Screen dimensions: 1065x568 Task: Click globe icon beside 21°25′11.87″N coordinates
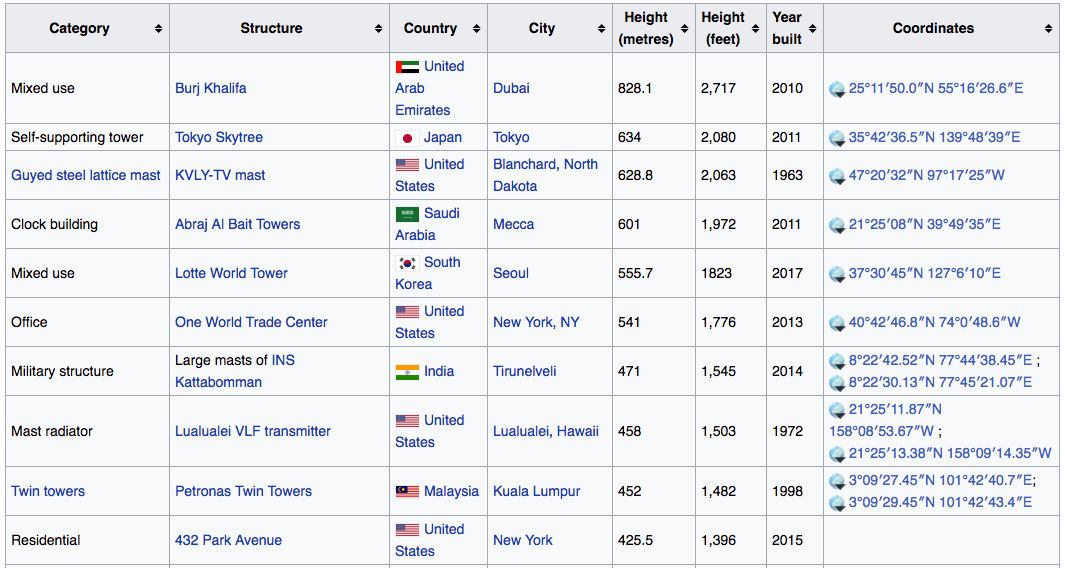(x=837, y=410)
